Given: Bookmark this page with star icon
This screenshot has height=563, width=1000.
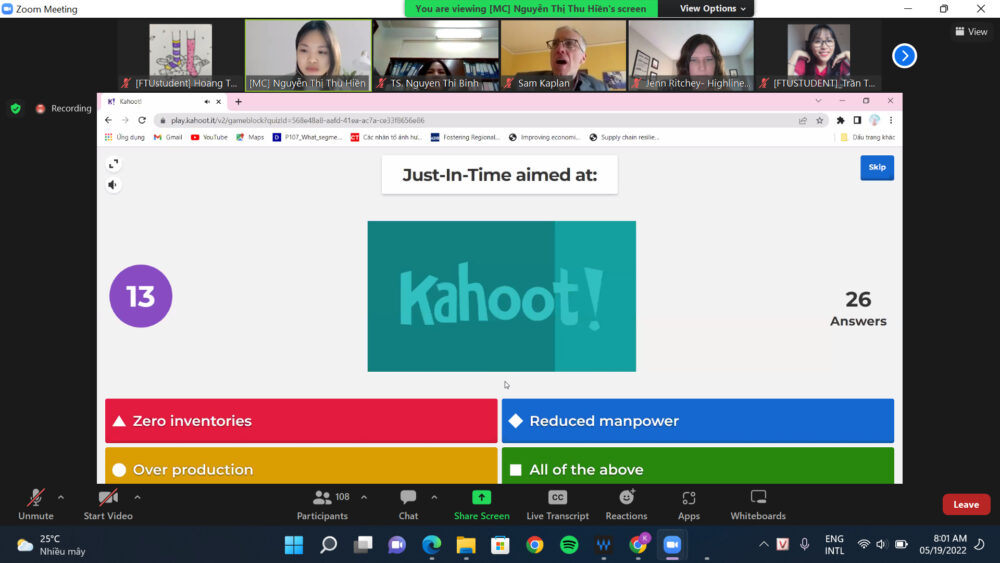Looking at the screenshot, I should pos(820,120).
